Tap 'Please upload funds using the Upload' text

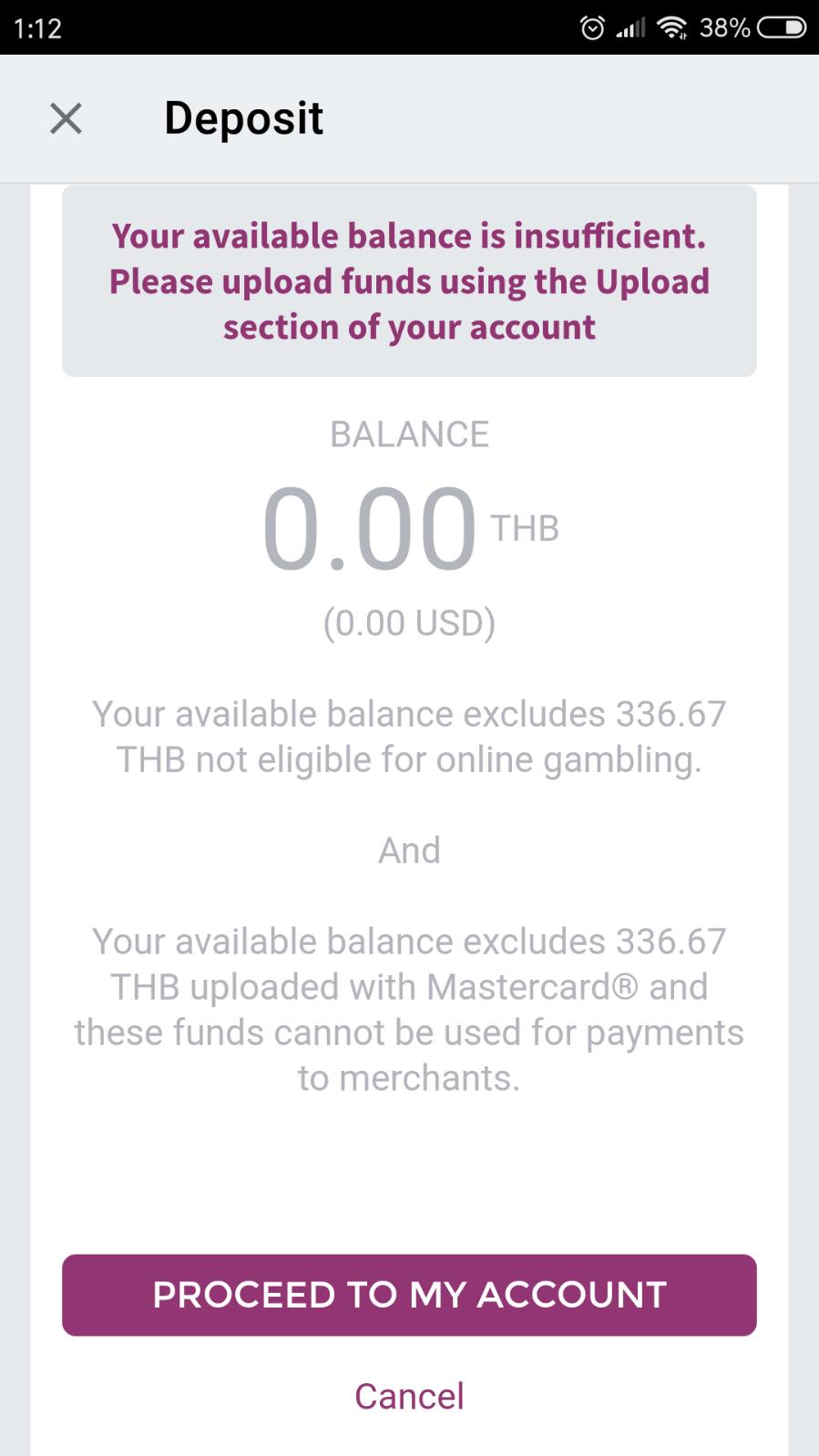click(x=409, y=281)
